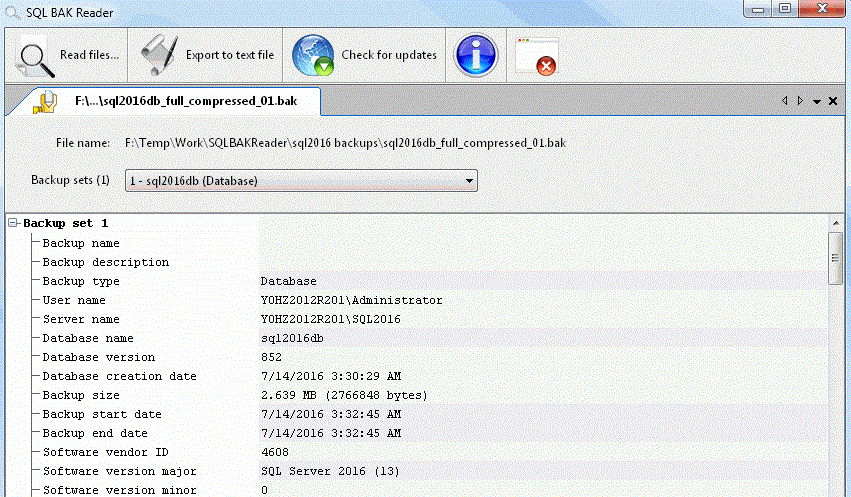Open the blue info About icon
851x497 pixels.
476,55
